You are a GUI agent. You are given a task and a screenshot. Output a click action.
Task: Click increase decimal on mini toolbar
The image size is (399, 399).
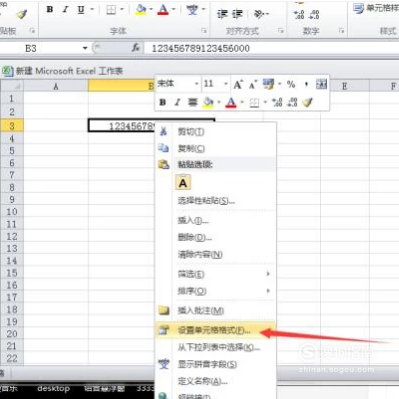tap(277, 102)
